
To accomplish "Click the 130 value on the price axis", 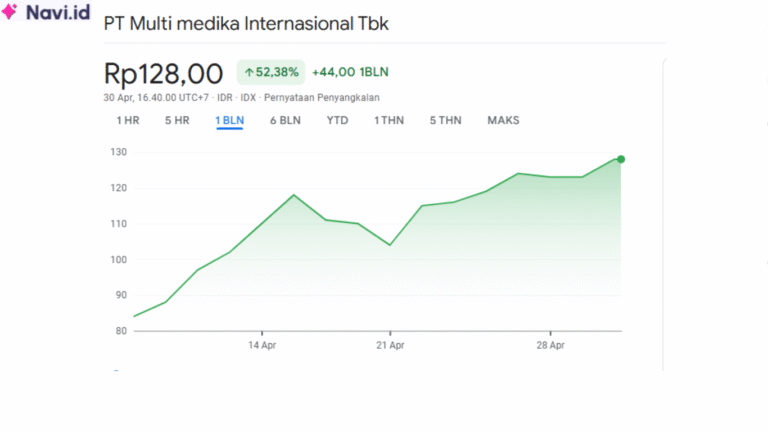I will click(x=118, y=152).
